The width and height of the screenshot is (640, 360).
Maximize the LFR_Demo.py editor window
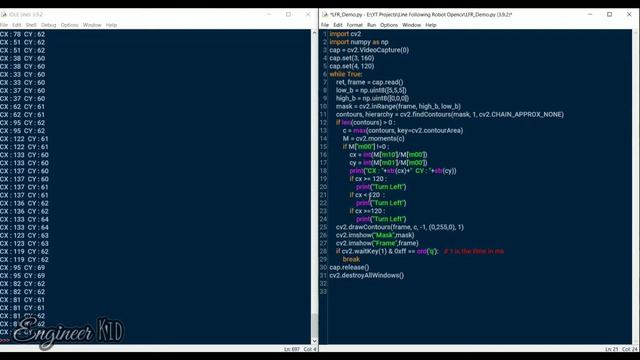click(x=609, y=14)
